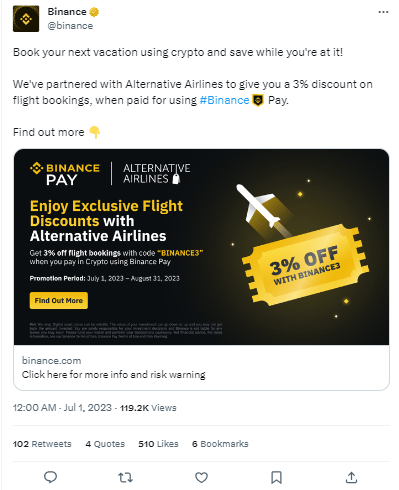Click the gold verified badge next to Binance
The height and width of the screenshot is (490, 399).
(x=94, y=12)
